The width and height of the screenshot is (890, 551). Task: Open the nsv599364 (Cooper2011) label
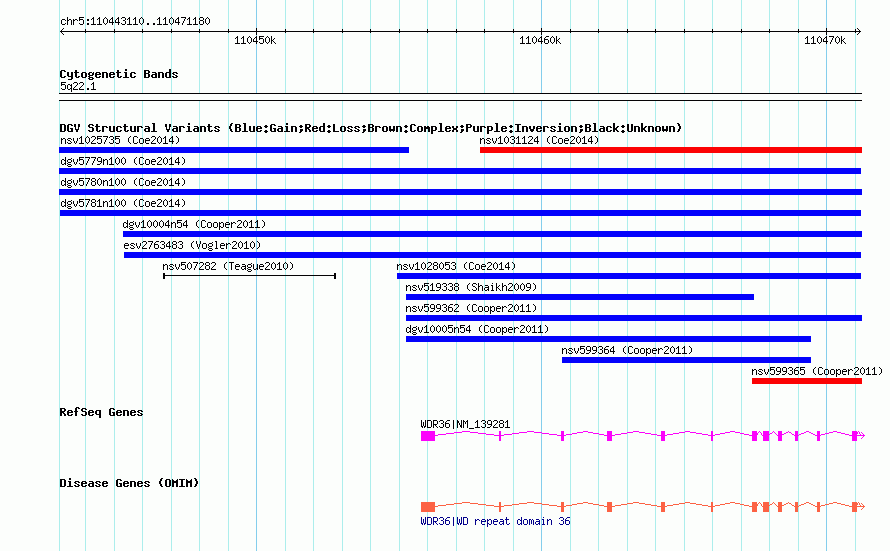coord(627,350)
